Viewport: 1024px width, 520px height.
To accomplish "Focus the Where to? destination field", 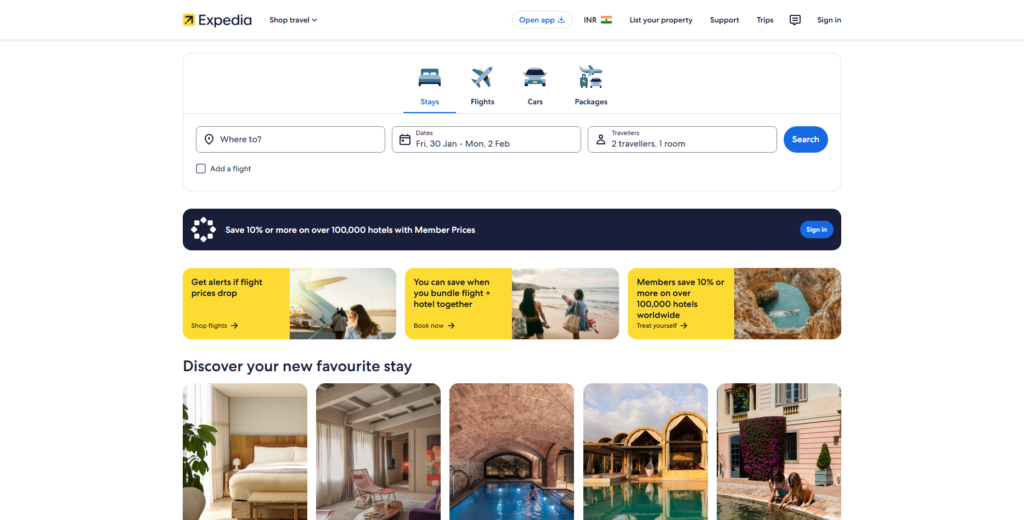I will tap(291, 139).
